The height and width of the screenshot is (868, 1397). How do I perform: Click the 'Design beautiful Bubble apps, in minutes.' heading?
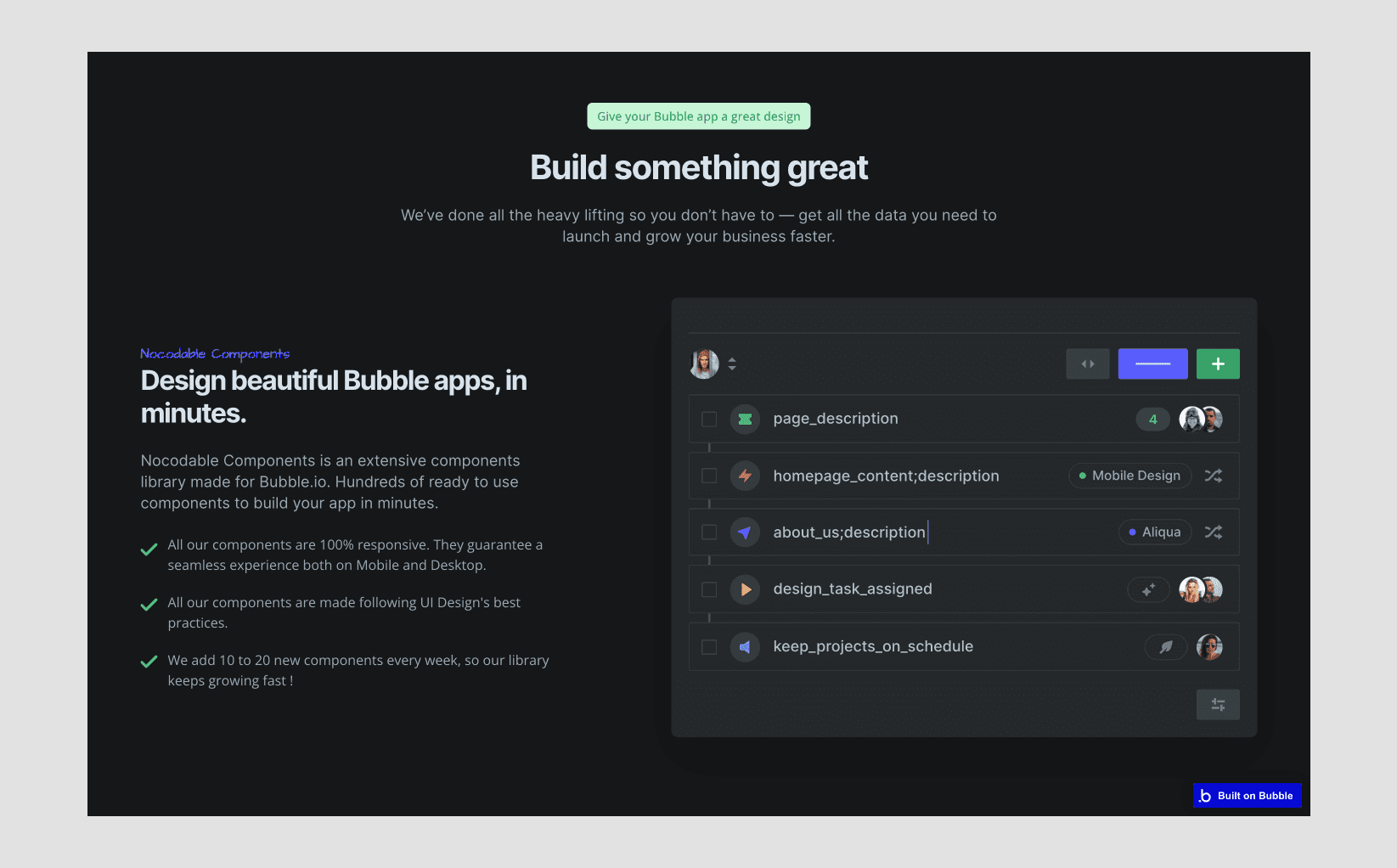(x=334, y=397)
